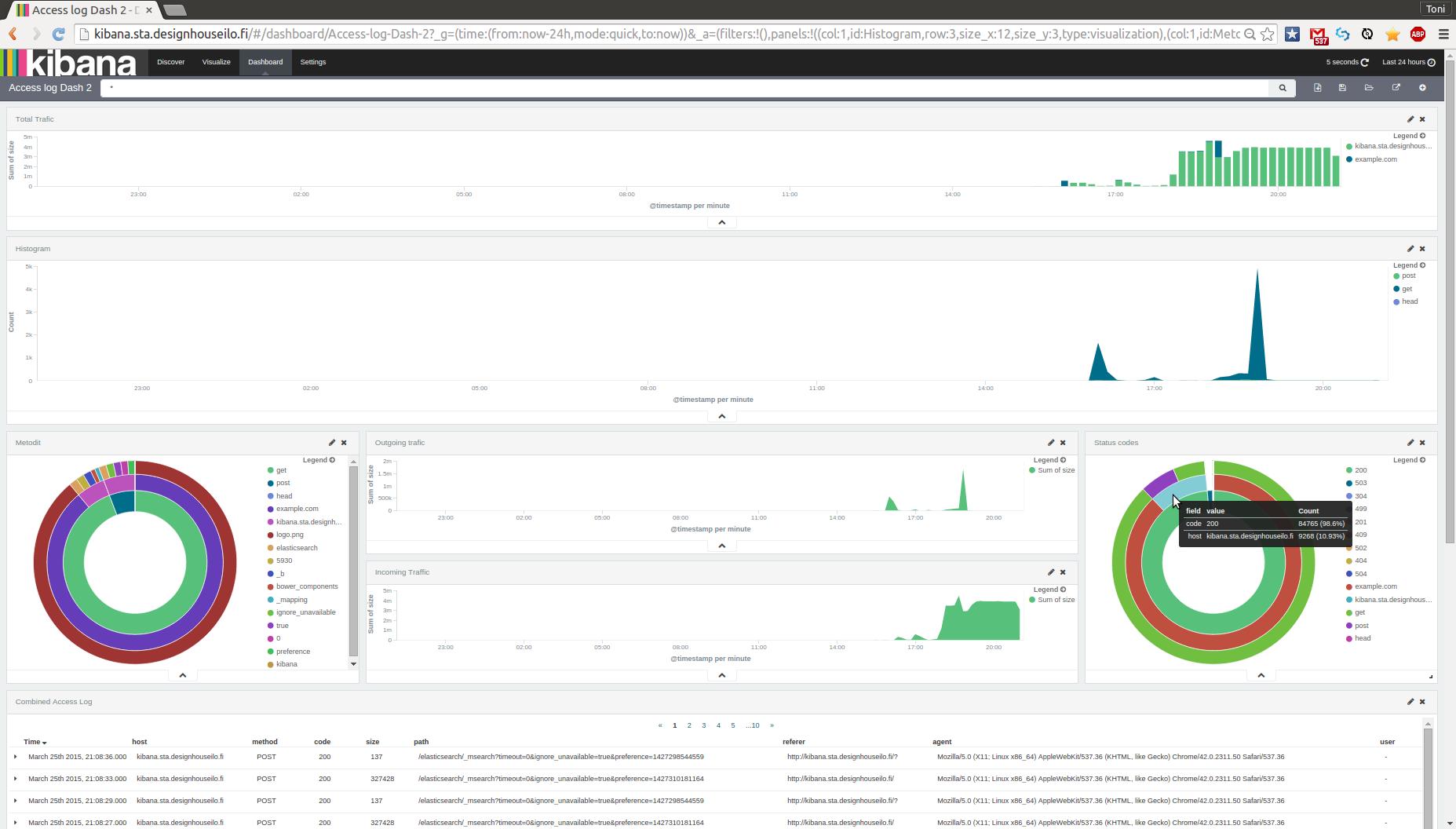This screenshot has height=829, width=1456.
Task: Toggle the Legend in Status codes panel
Action: pyautogui.click(x=1409, y=460)
